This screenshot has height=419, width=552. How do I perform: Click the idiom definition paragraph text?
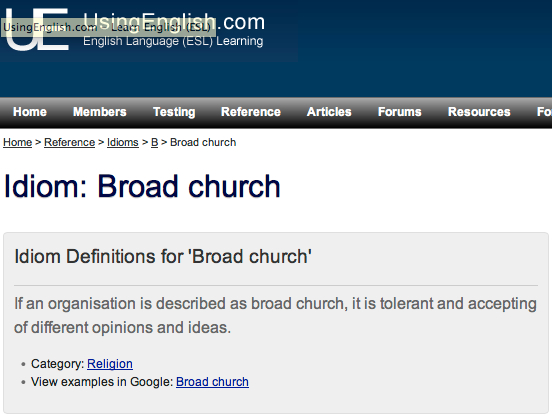pyautogui.click(x=275, y=315)
